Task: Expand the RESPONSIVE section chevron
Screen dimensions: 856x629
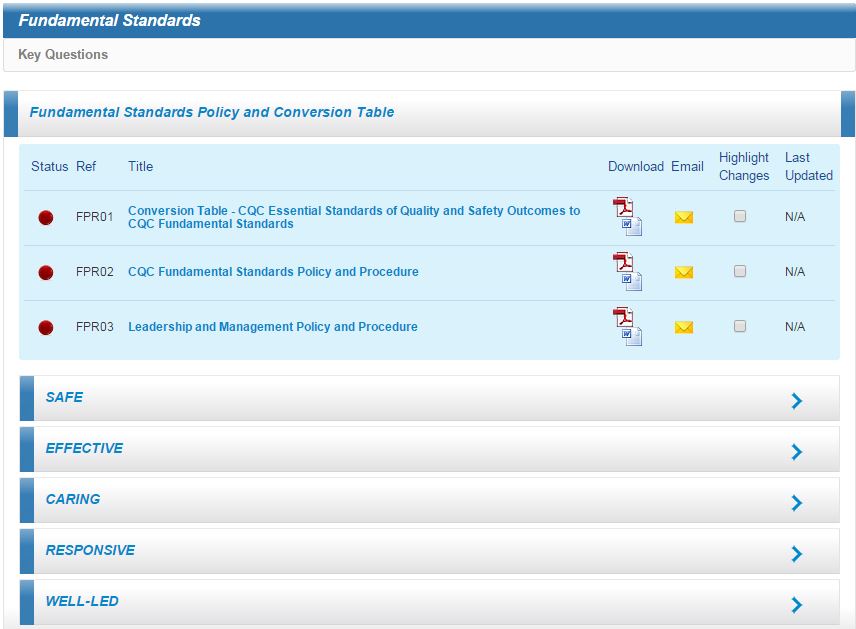Action: pos(796,554)
